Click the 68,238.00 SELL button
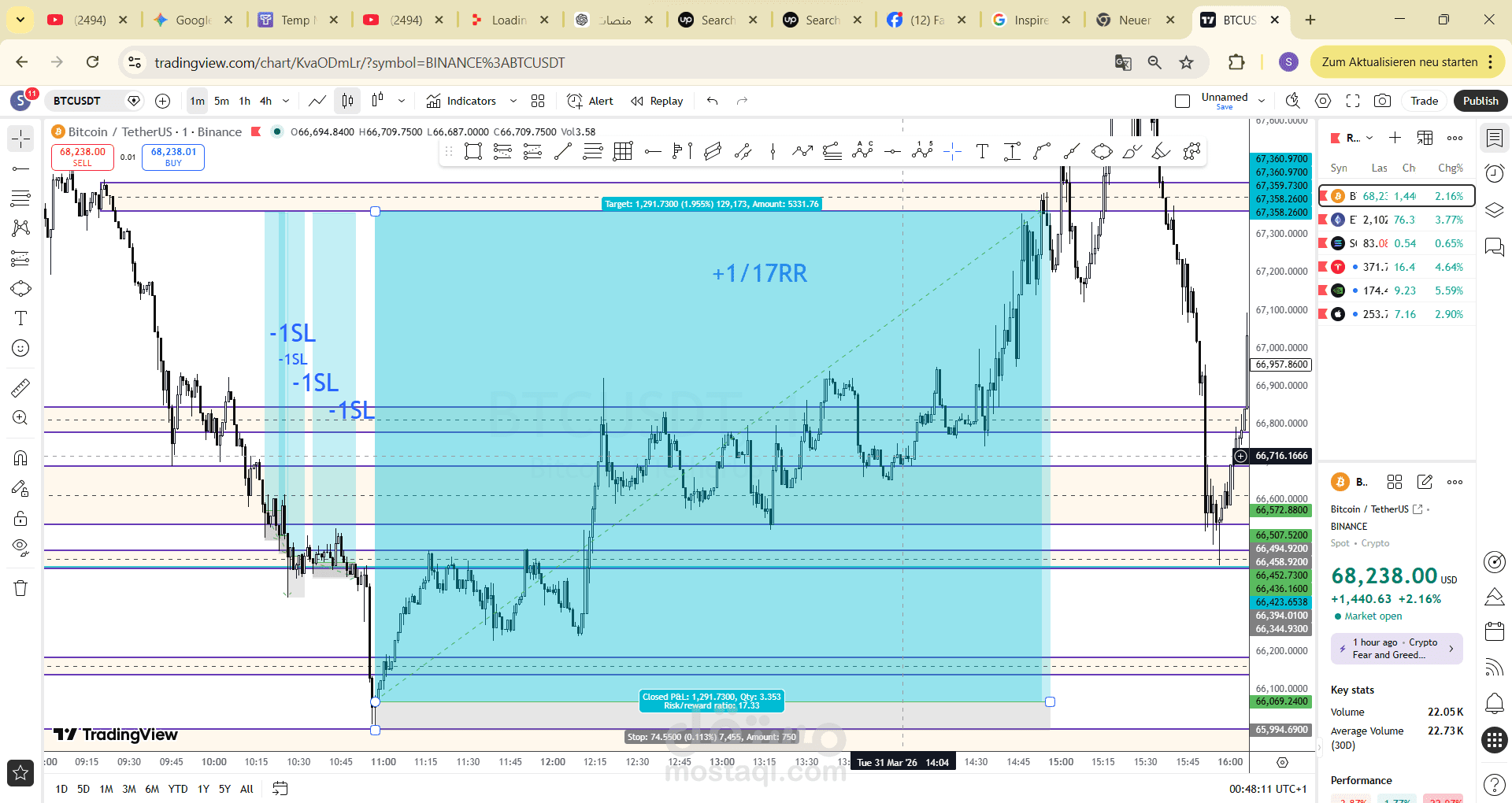1512x803 pixels. pos(83,157)
